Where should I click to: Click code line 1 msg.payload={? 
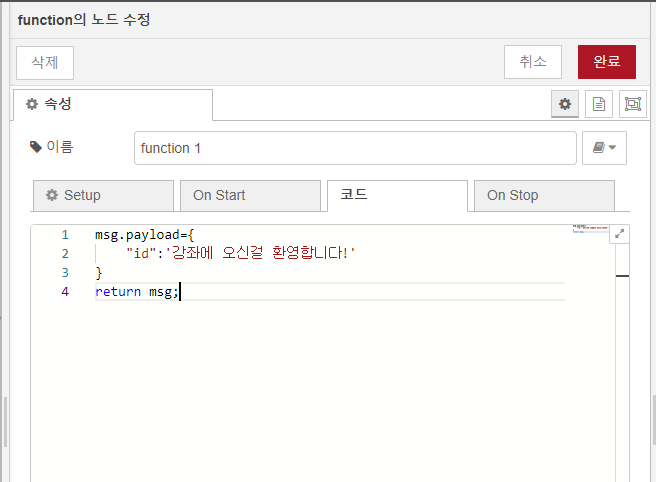(x=145, y=235)
